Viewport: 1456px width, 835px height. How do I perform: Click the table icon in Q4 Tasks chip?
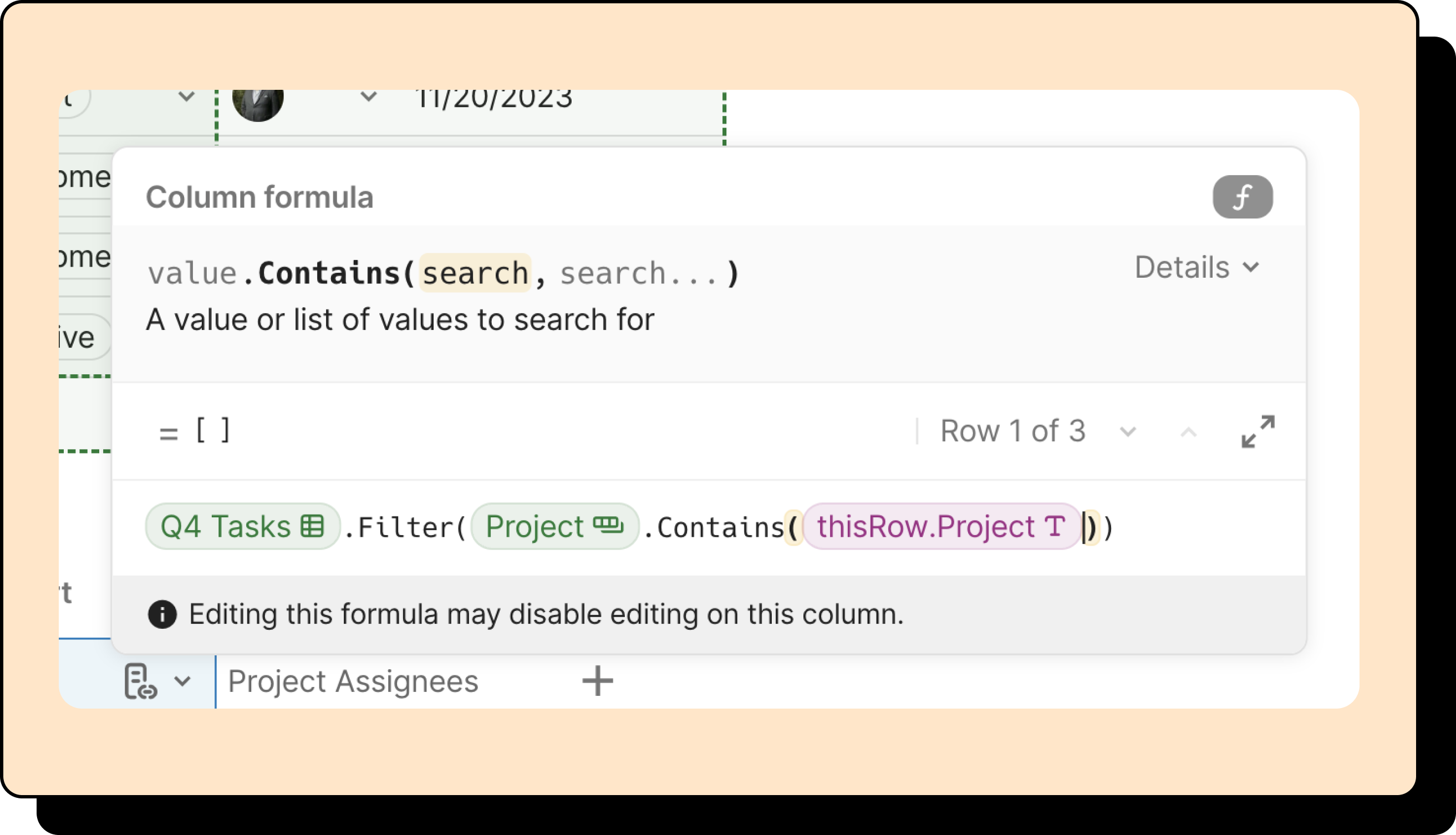(313, 526)
